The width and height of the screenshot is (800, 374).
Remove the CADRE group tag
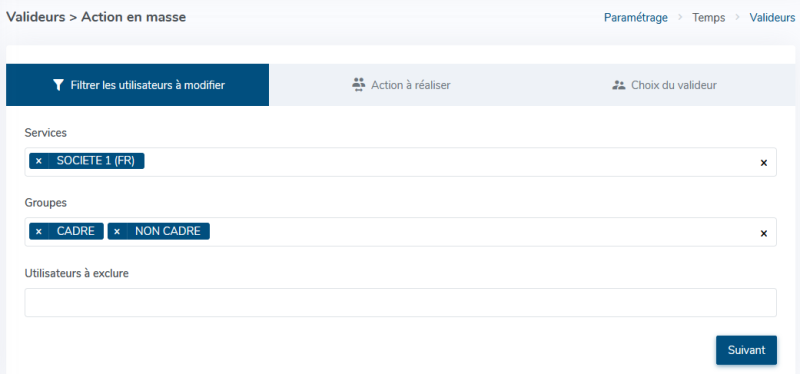pos(39,231)
